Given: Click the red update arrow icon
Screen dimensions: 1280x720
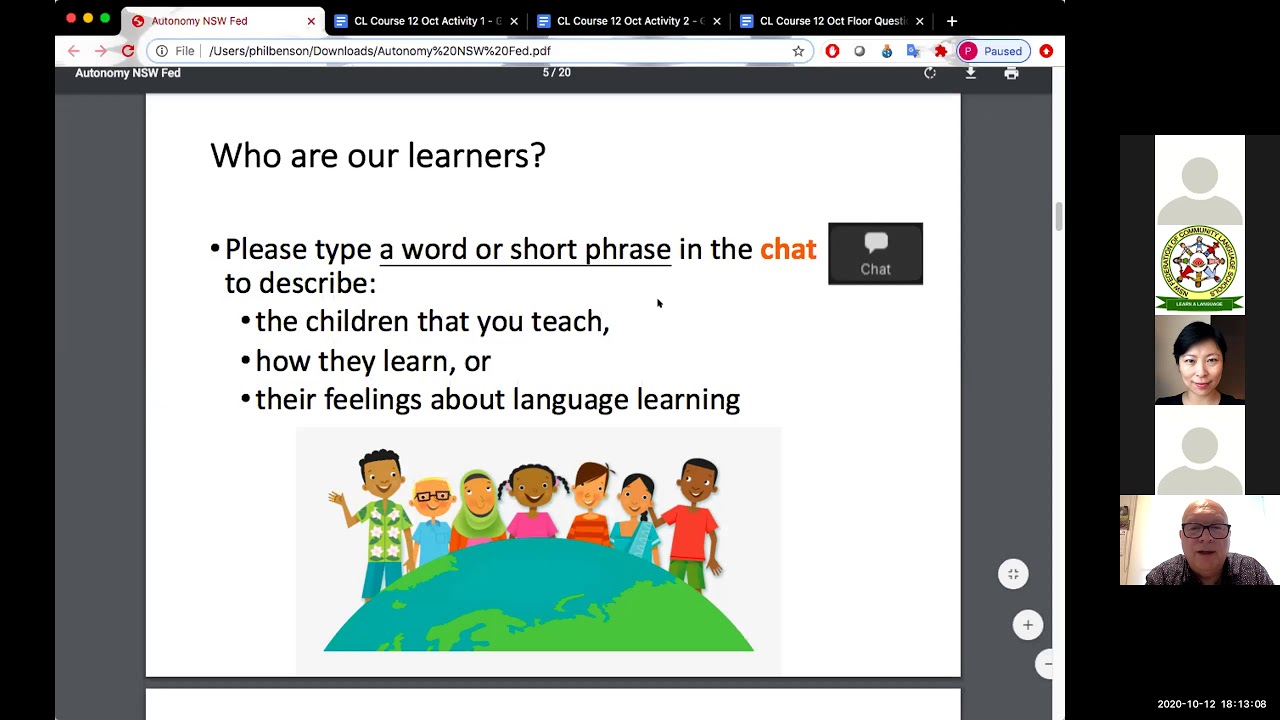Looking at the screenshot, I should click(x=1046, y=51).
